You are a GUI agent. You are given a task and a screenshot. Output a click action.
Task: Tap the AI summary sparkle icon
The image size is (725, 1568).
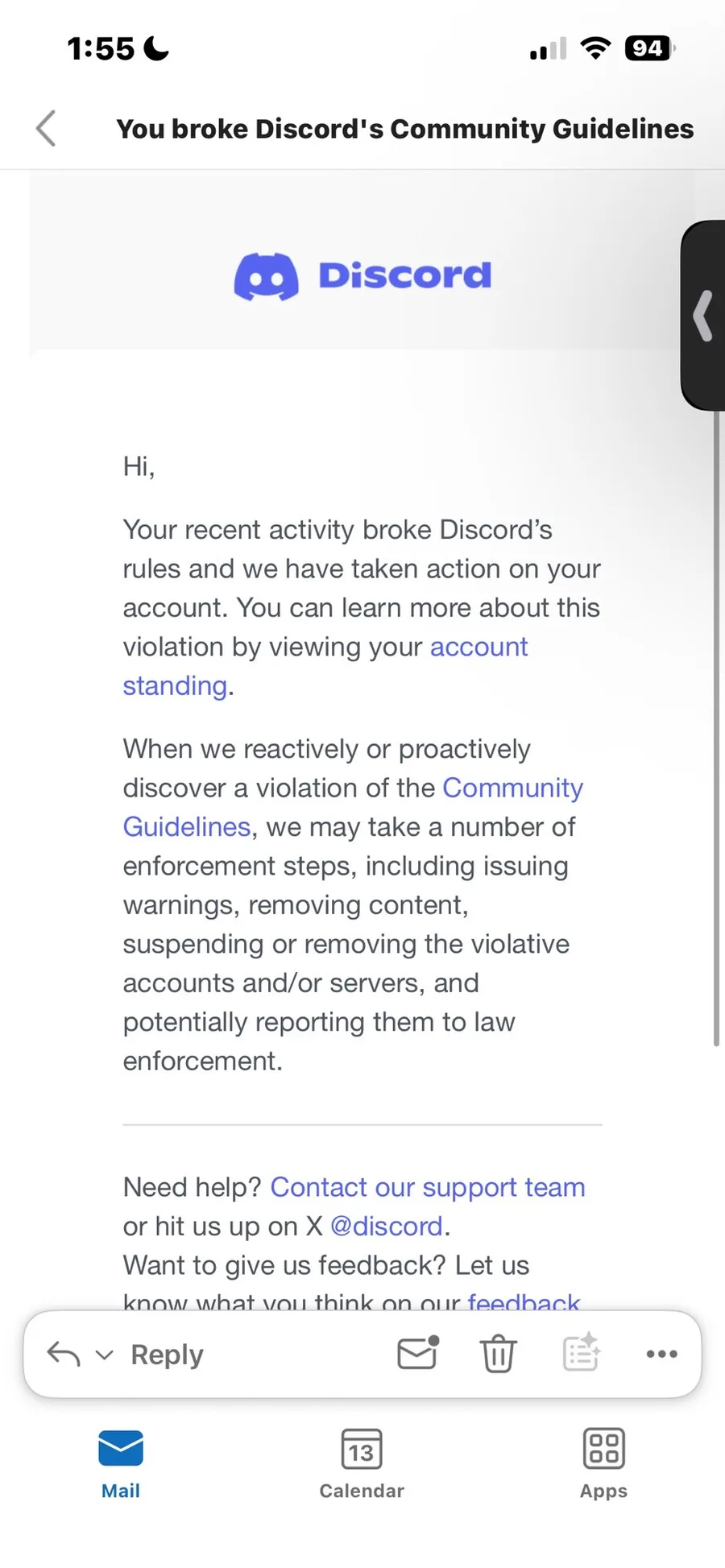point(581,1354)
